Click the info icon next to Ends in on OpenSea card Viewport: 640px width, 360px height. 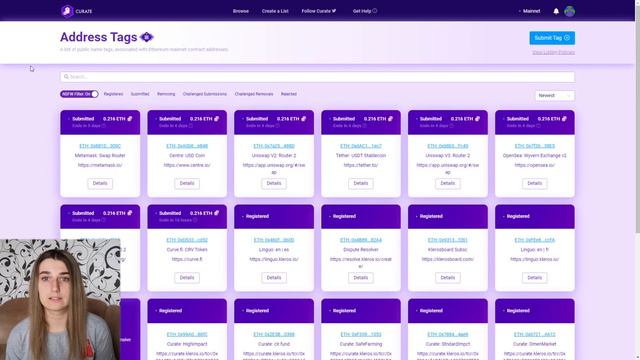tap(538, 126)
